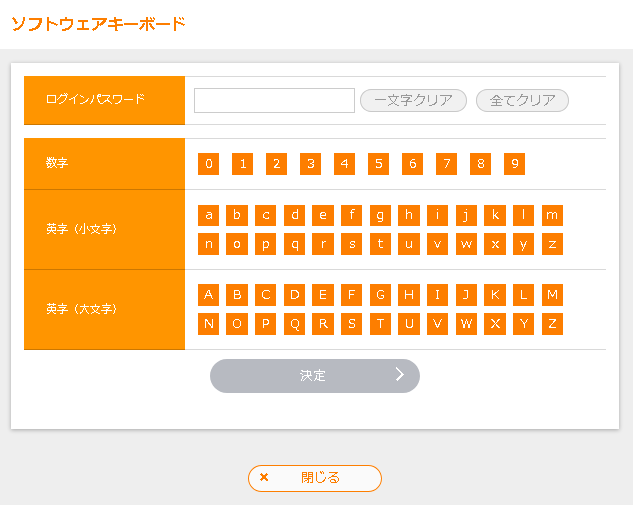The image size is (633, 505).
Task: Confirm with the 決定 button
Action: [x=314, y=376]
